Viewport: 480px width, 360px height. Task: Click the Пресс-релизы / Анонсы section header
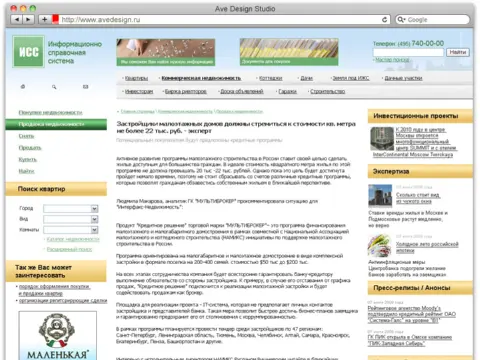click(x=420, y=288)
